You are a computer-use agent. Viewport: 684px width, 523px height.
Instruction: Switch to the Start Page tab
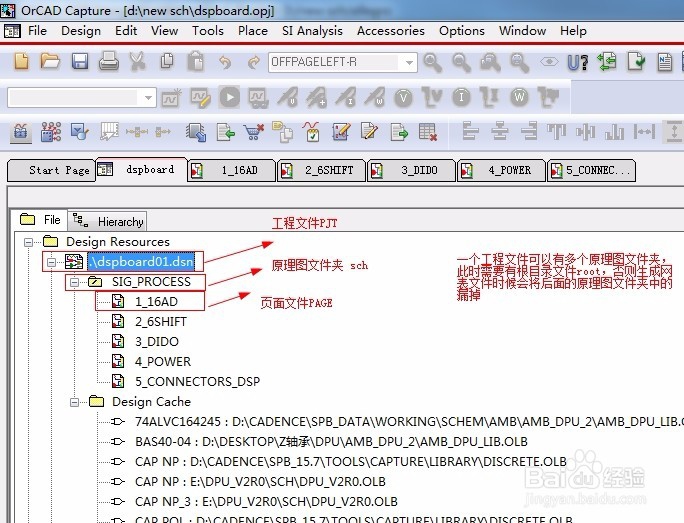[51, 170]
